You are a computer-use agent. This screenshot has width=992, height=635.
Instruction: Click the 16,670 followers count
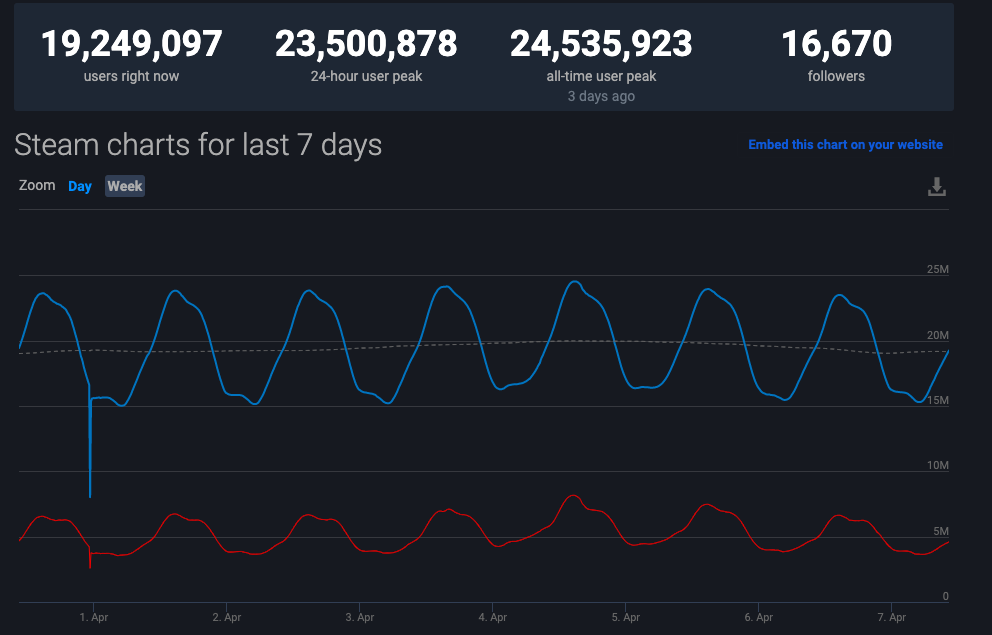(x=836, y=44)
